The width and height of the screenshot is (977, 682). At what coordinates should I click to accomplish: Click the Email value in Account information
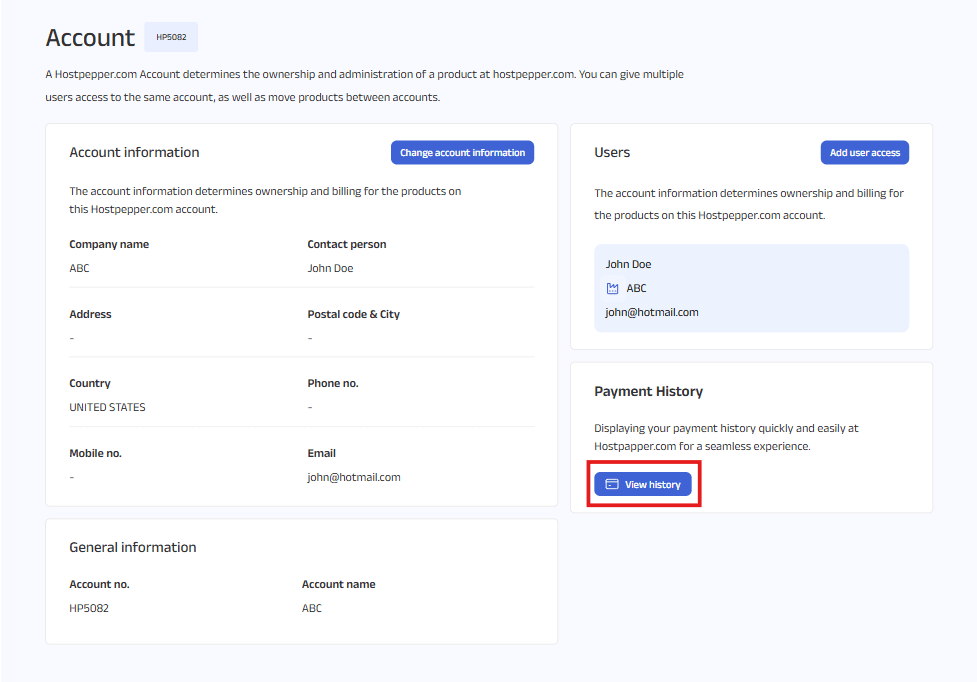(x=354, y=477)
